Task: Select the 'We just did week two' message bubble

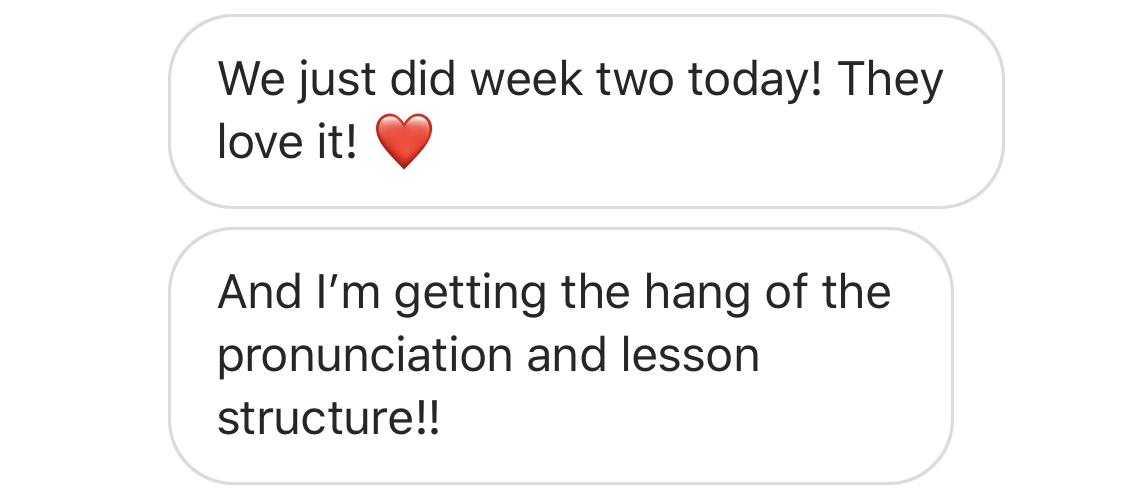Action: pos(586,111)
